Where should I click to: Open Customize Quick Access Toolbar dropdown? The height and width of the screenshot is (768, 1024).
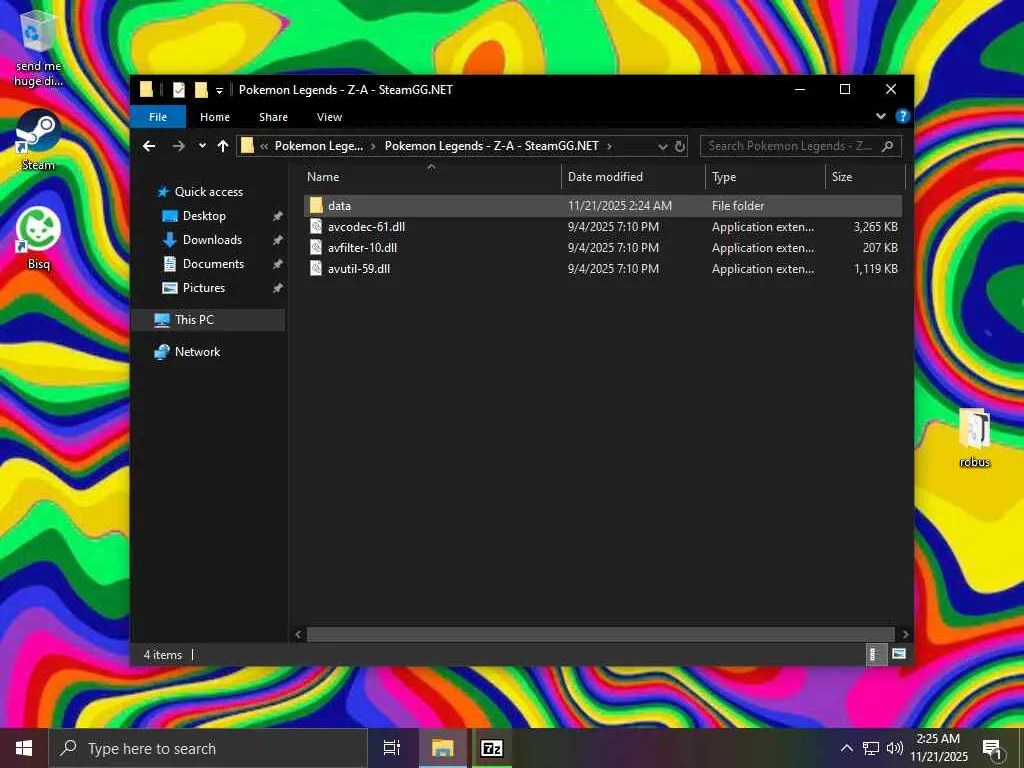(x=219, y=91)
